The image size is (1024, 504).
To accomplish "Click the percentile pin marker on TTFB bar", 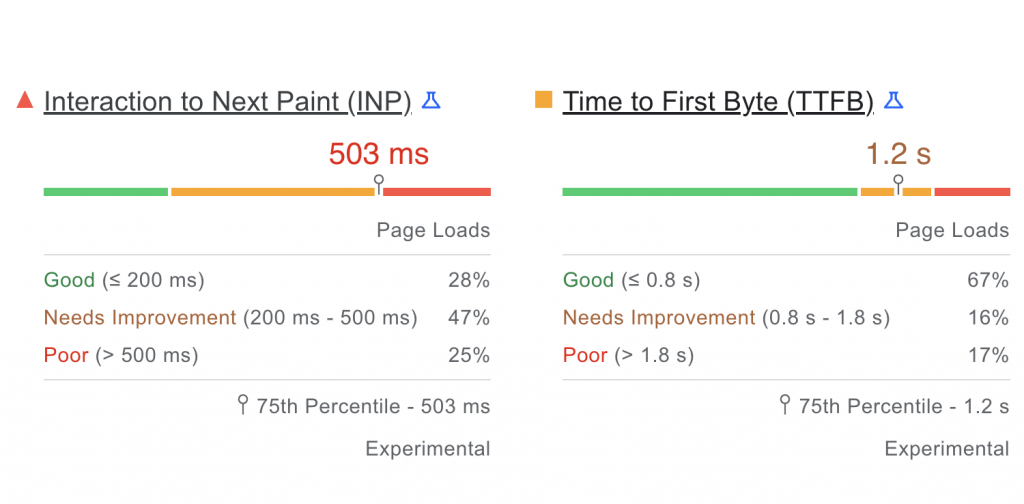I will (x=898, y=183).
